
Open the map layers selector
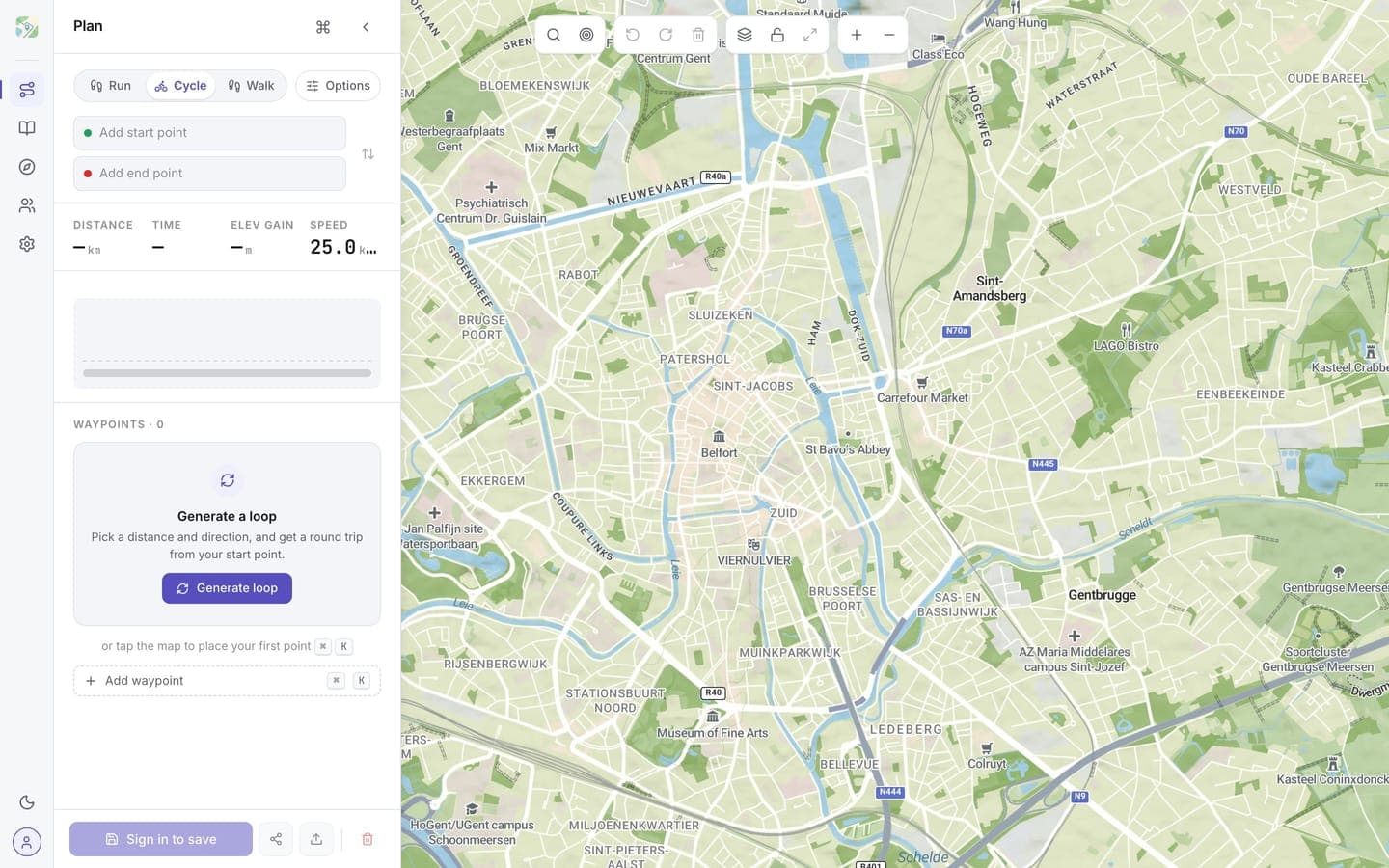(x=745, y=35)
